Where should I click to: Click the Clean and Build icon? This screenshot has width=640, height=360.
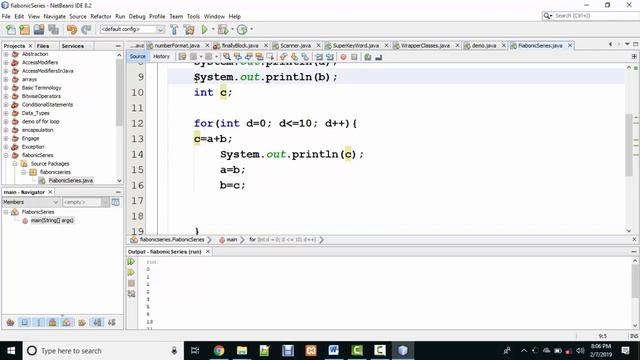[189, 29]
